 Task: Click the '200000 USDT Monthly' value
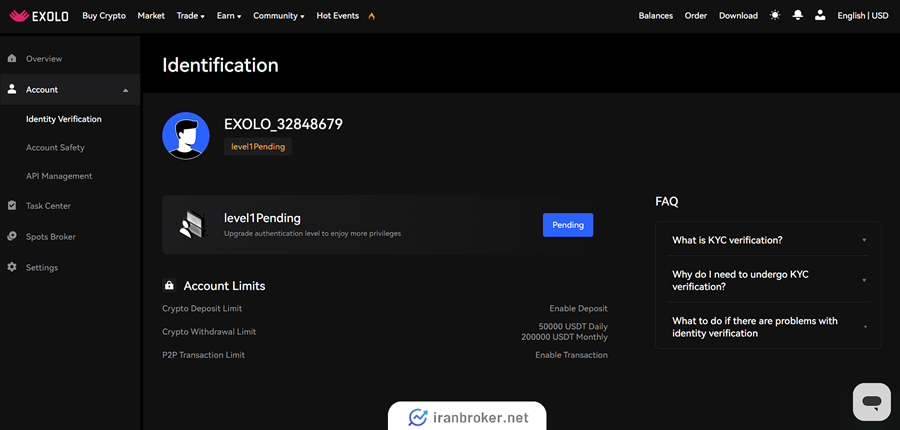pos(564,337)
